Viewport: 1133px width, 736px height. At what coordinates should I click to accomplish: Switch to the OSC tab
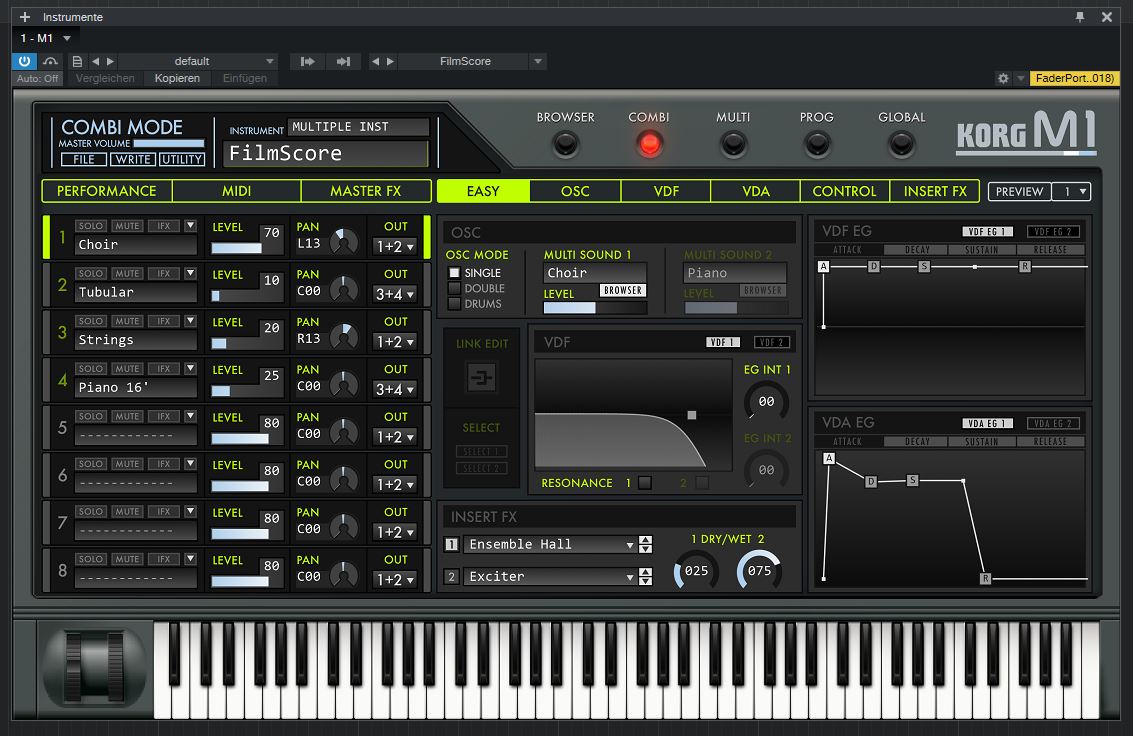click(x=575, y=191)
